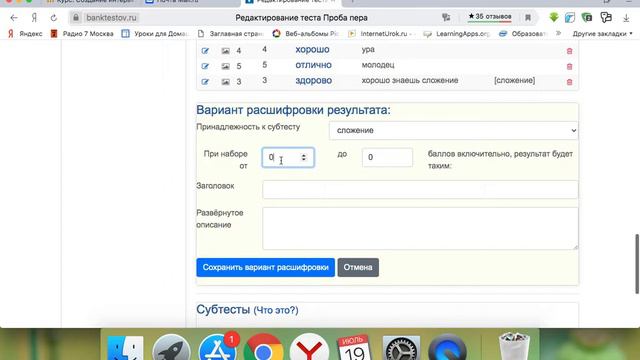Open the 'отлично' result link
Viewport: 640px width, 360px height.
click(x=313, y=65)
